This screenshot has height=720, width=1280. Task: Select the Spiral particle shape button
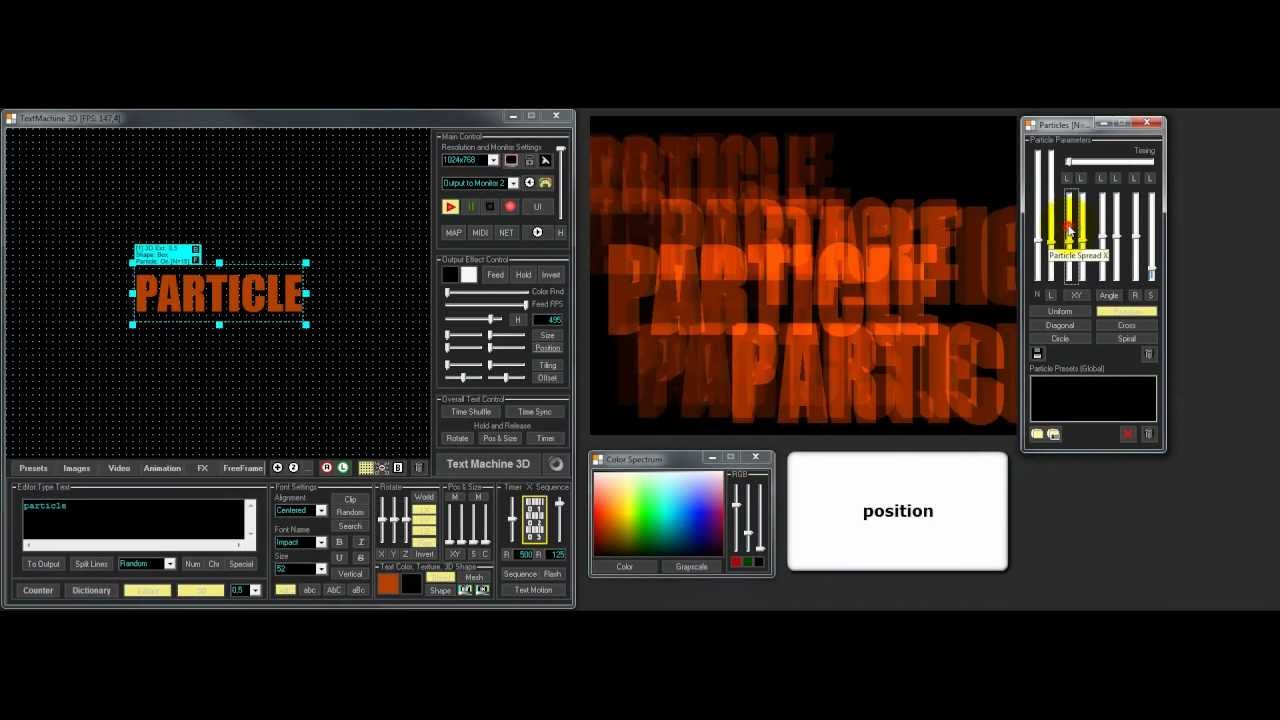(x=1127, y=339)
